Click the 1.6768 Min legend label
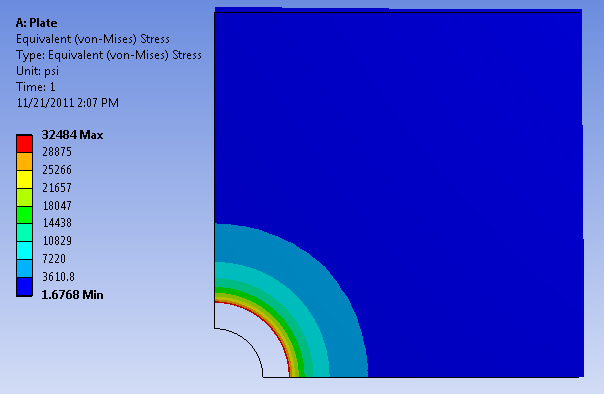This screenshot has width=604, height=394. click(x=72, y=295)
